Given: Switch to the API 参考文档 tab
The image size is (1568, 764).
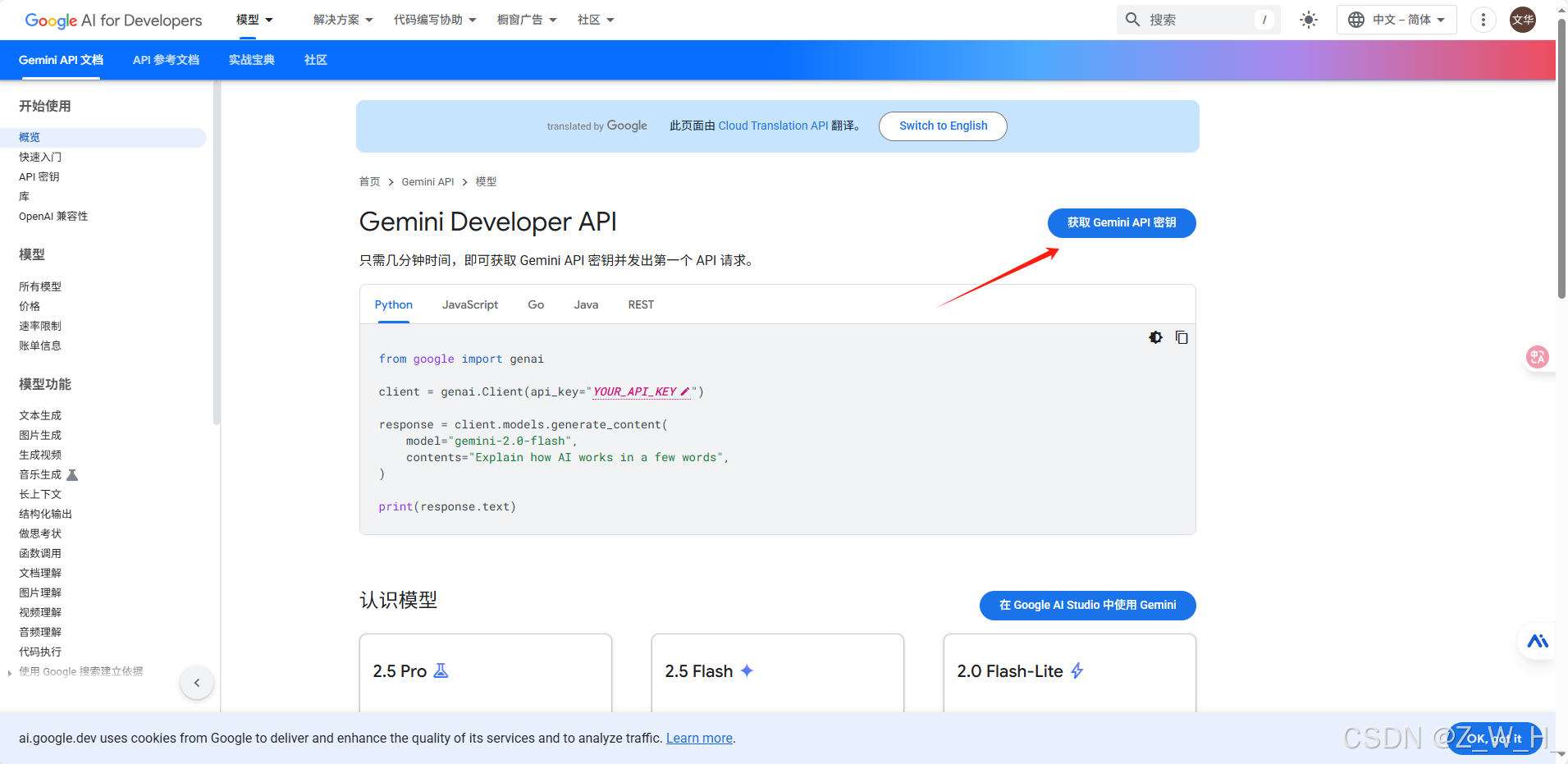Looking at the screenshot, I should (166, 60).
